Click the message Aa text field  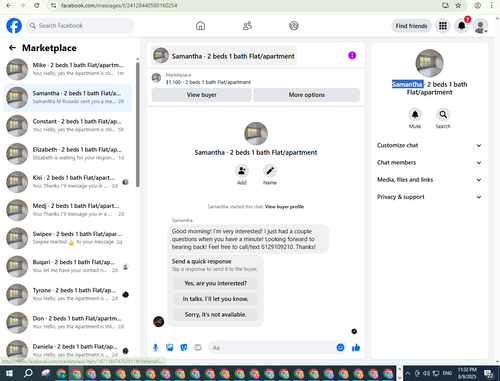tap(272, 348)
